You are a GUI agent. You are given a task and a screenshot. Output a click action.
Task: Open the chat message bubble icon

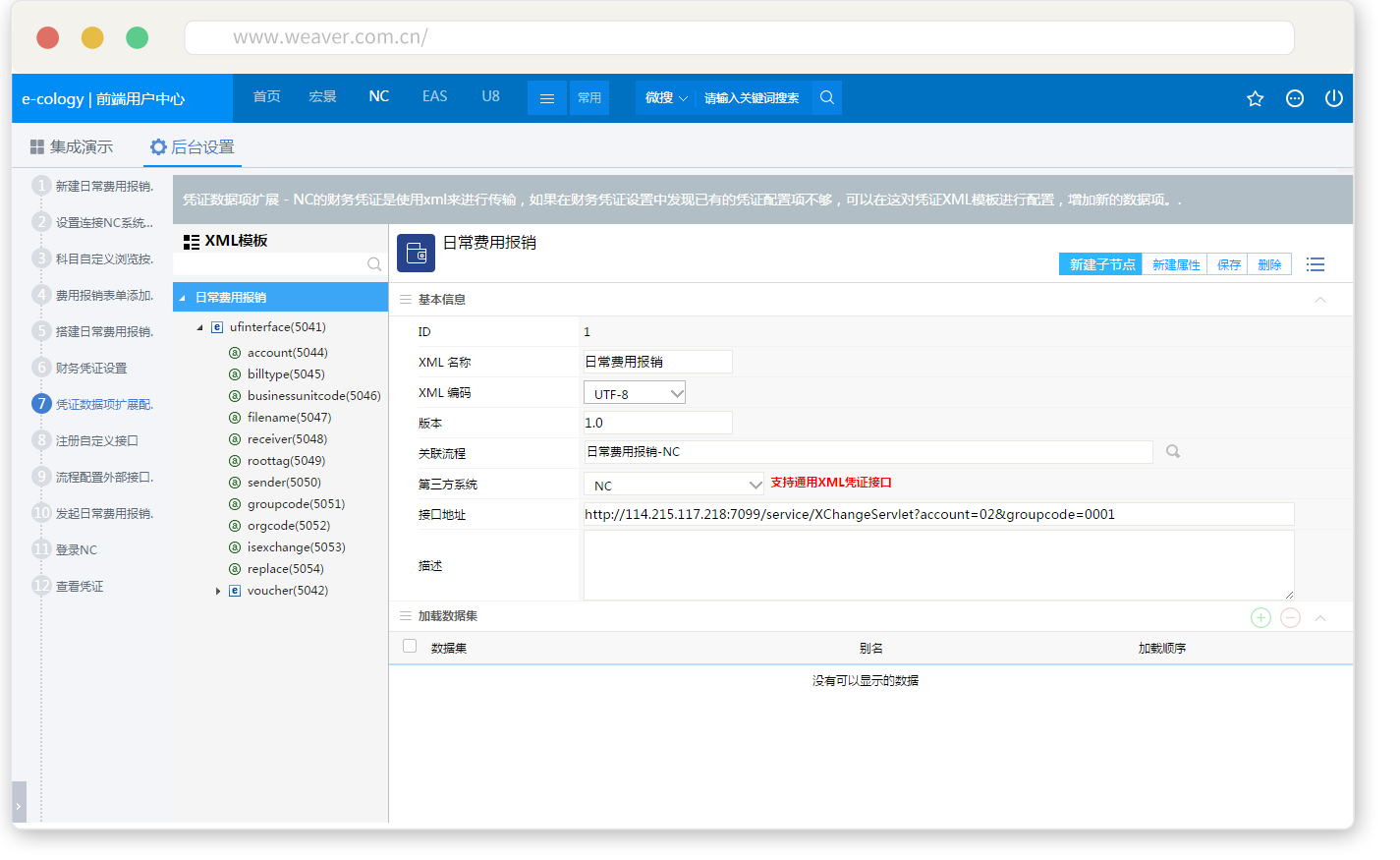pos(1295,98)
